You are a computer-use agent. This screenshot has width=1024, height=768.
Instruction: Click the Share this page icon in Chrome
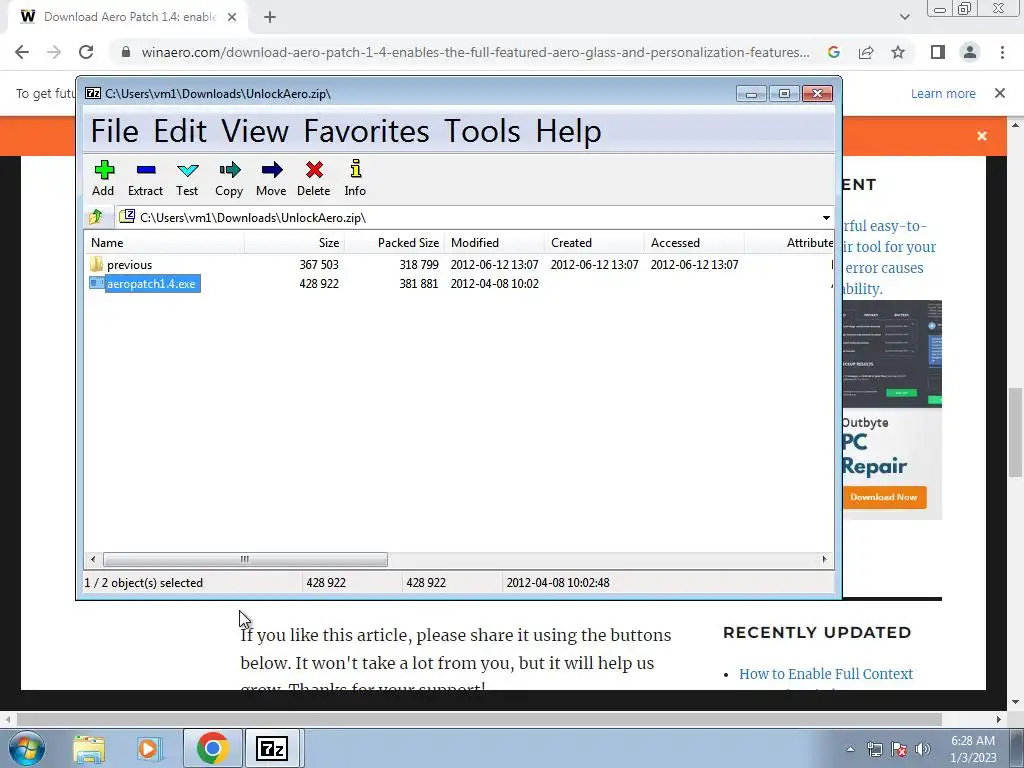click(866, 52)
